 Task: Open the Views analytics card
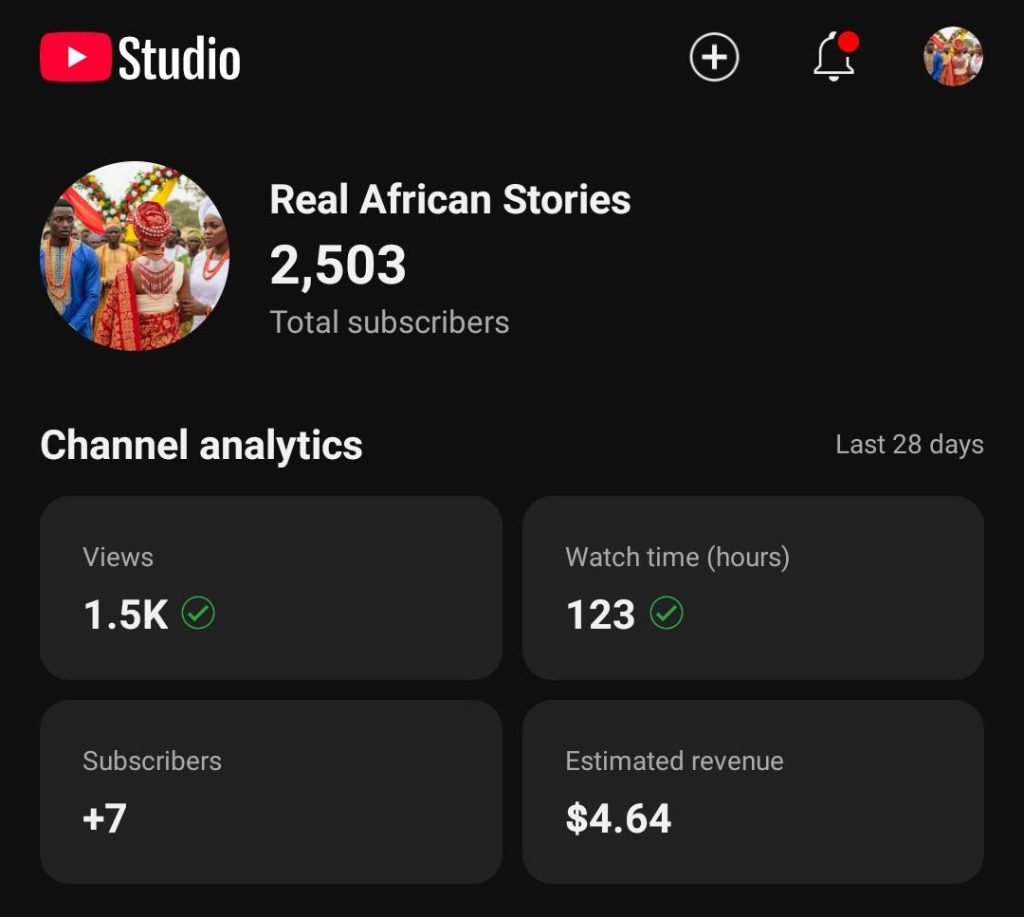coord(270,587)
